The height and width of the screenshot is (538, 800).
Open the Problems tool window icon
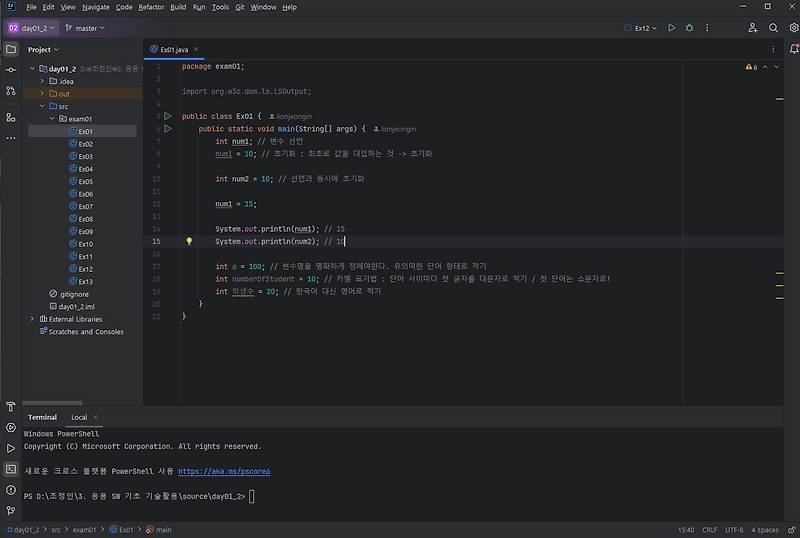point(11,490)
